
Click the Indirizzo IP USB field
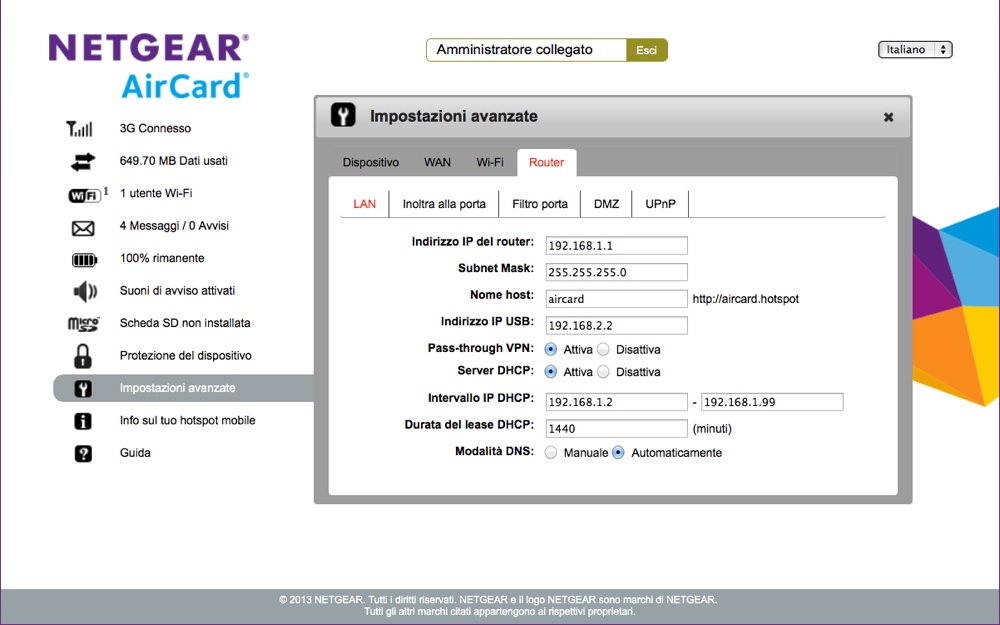click(x=617, y=326)
